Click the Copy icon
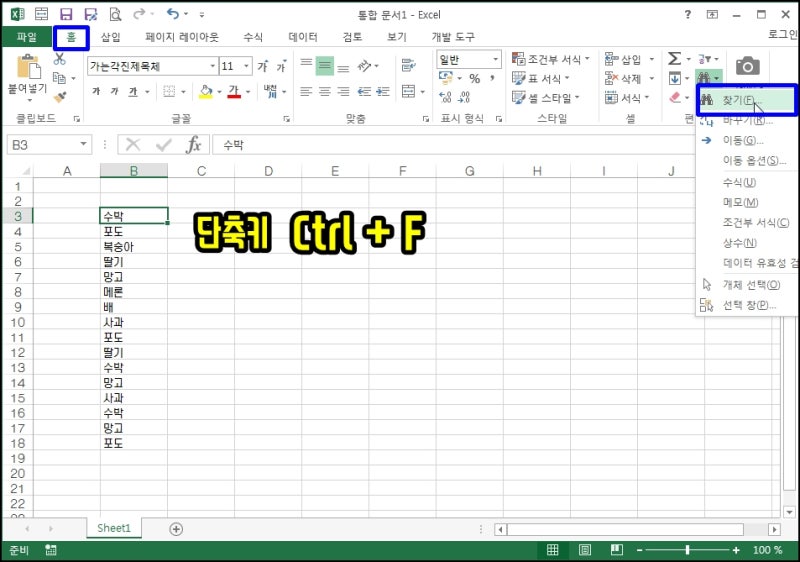 [60, 78]
